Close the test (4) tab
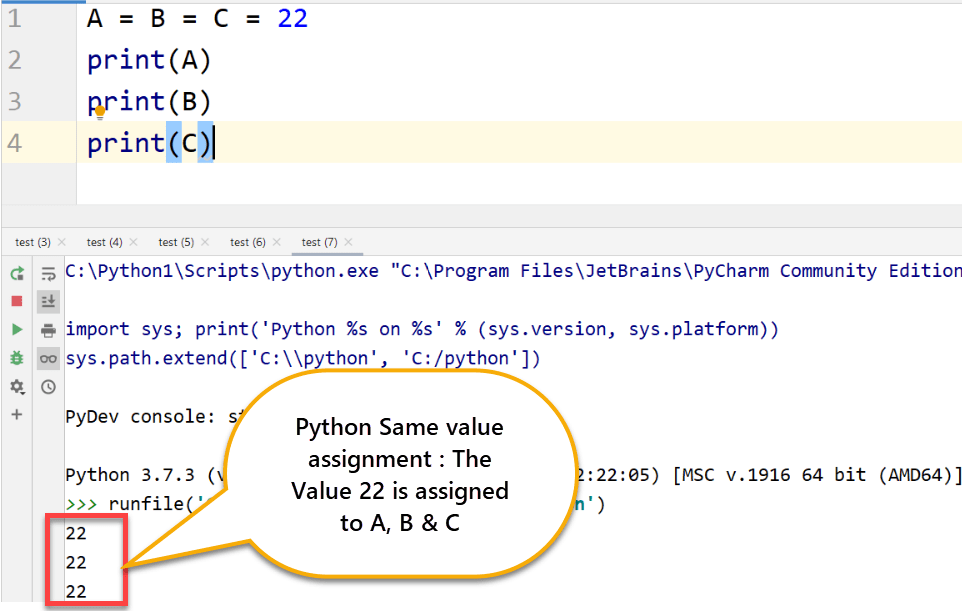The image size is (962, 611). point(134,242)
